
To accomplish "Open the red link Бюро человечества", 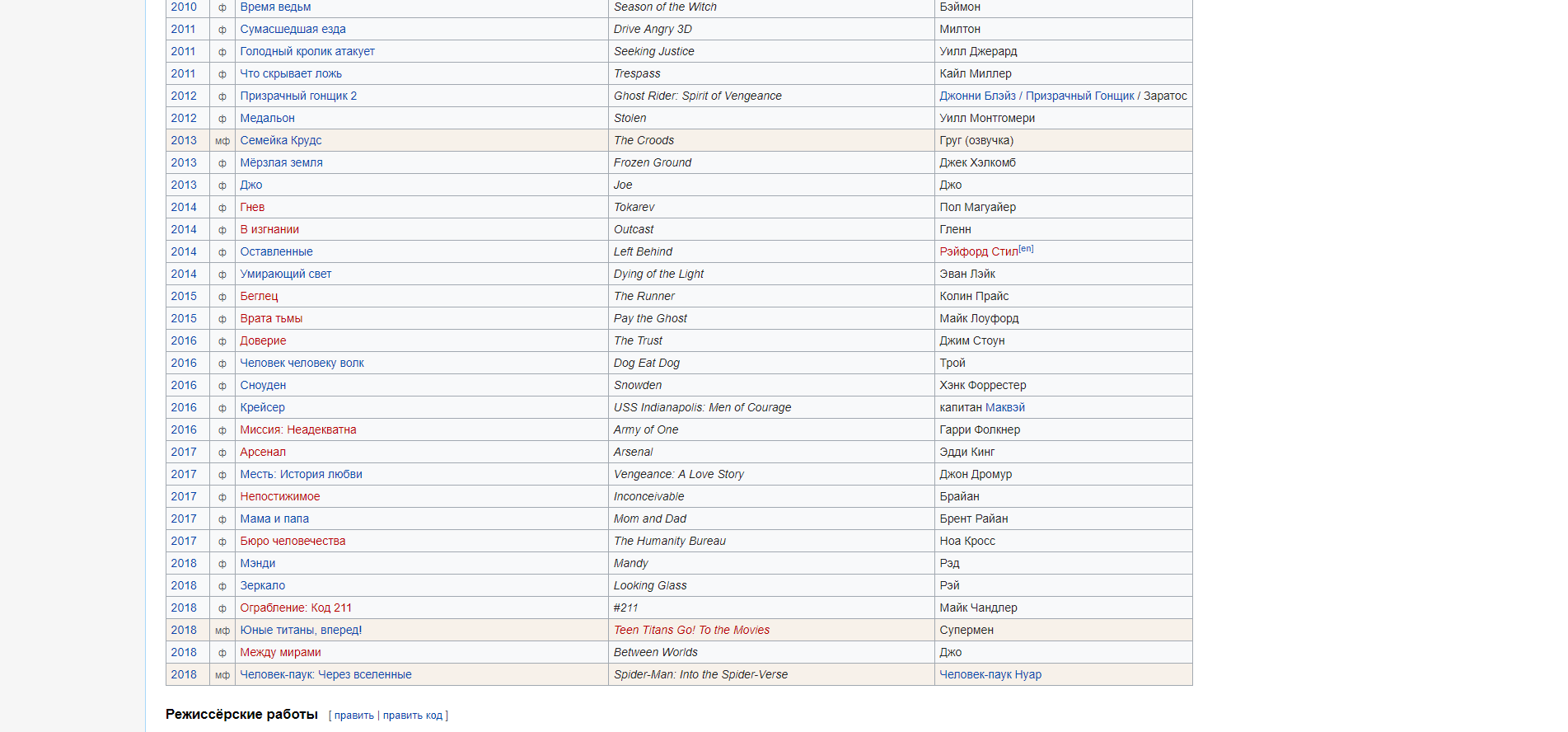I will coord(293,541).
